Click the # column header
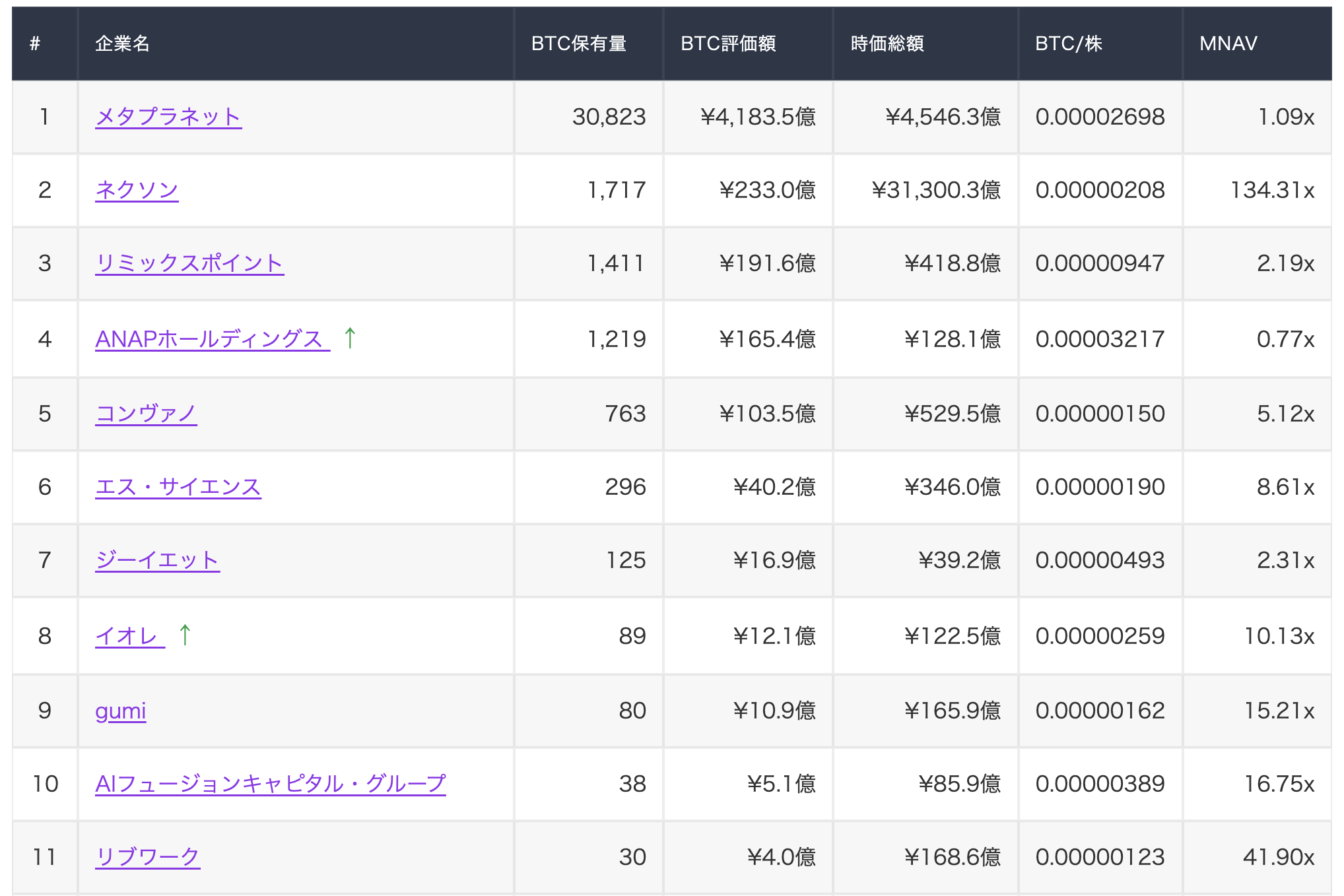This screenshot has width=1344, height=896. 34,44
